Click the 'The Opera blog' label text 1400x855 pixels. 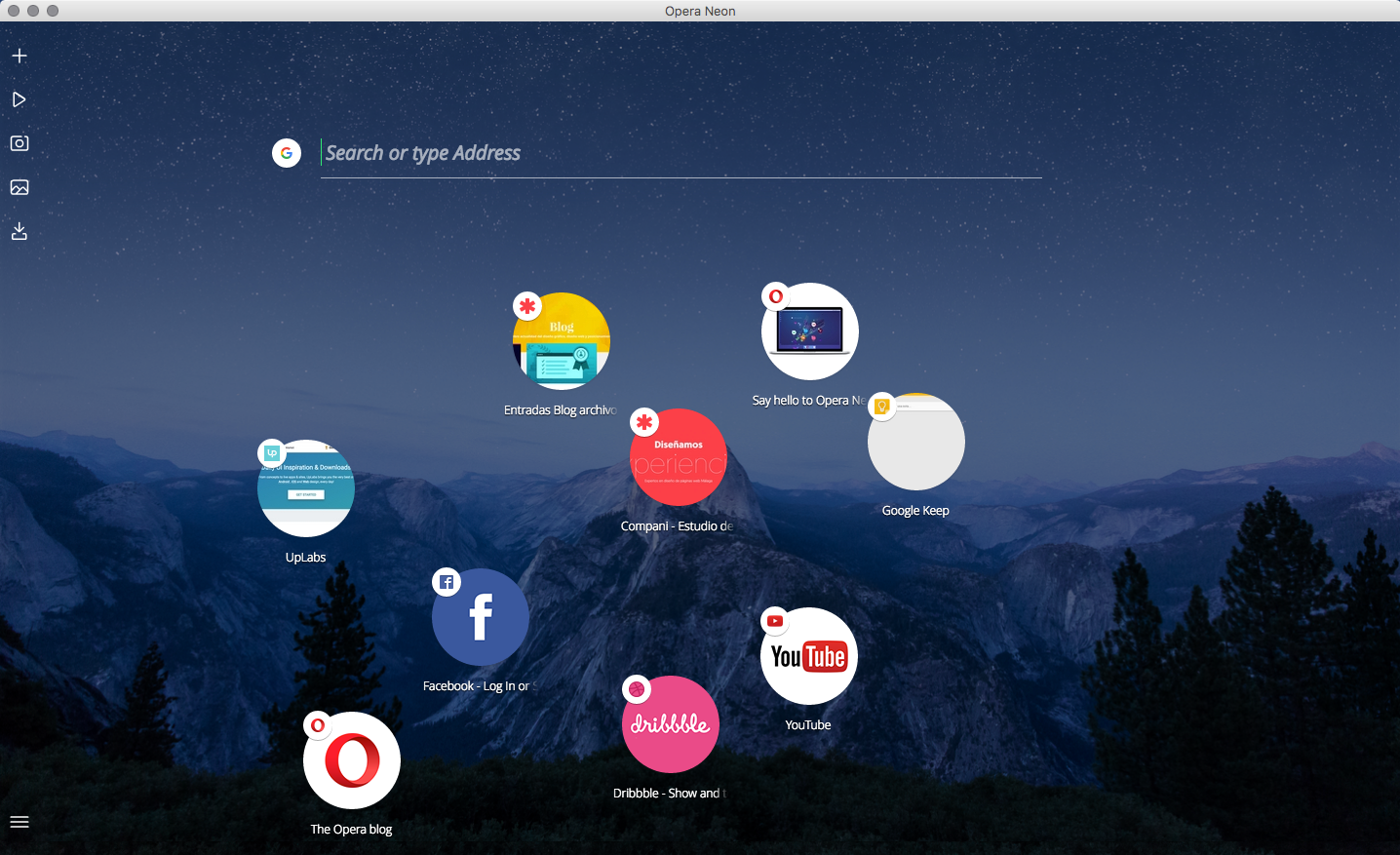point(351,830)
